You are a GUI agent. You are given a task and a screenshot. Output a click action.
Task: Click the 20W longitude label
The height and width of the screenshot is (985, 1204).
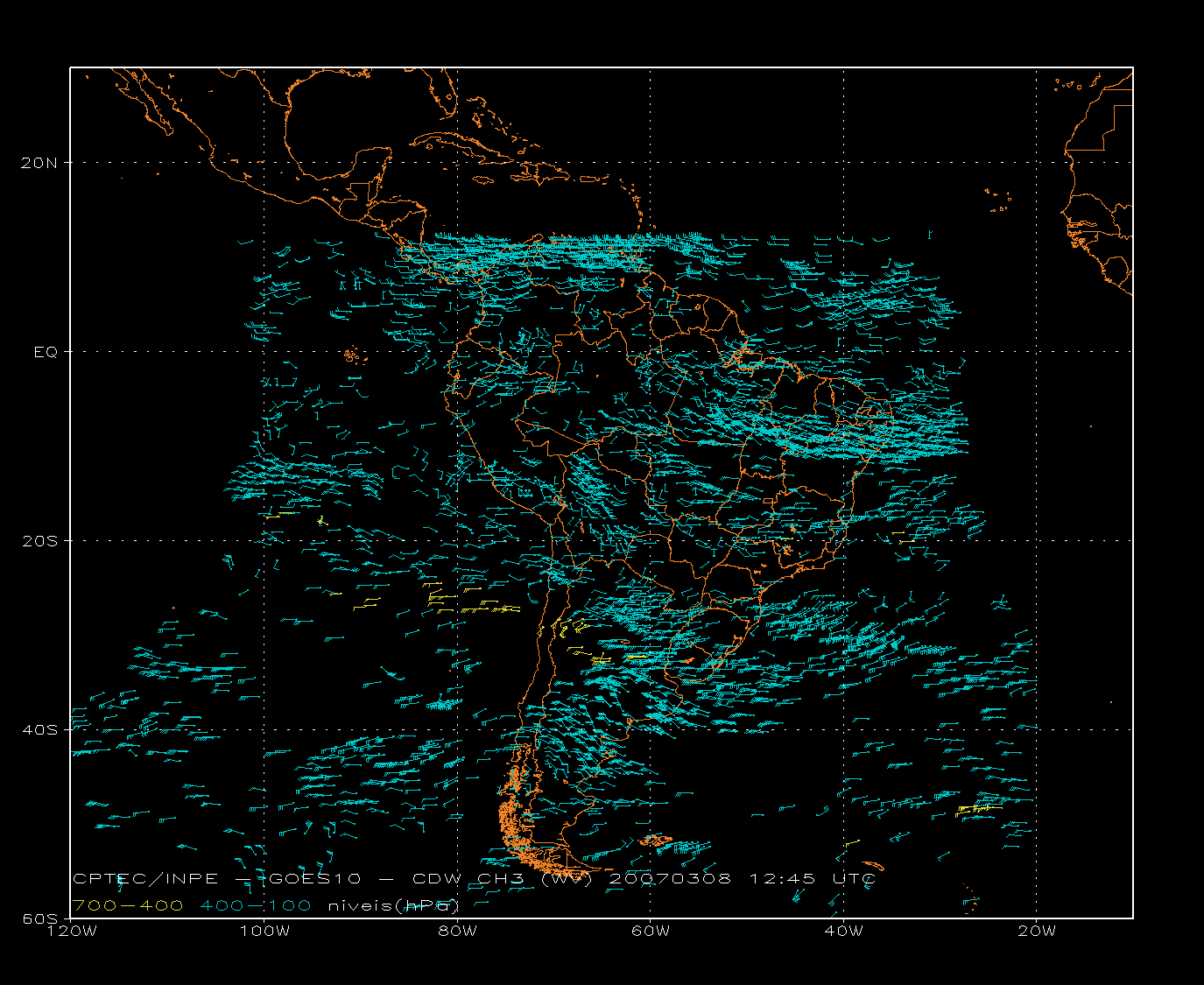click(x=1037, y=932)
